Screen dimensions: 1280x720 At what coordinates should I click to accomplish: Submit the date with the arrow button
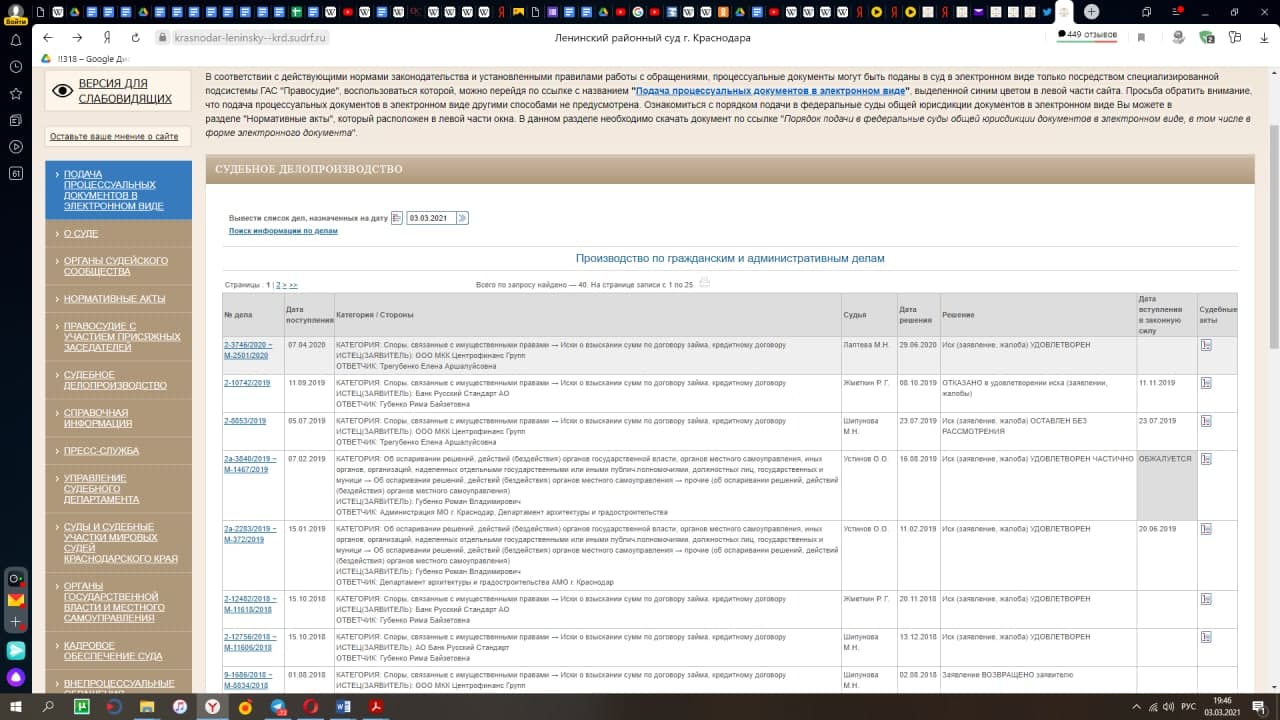[x=462, y=218]
